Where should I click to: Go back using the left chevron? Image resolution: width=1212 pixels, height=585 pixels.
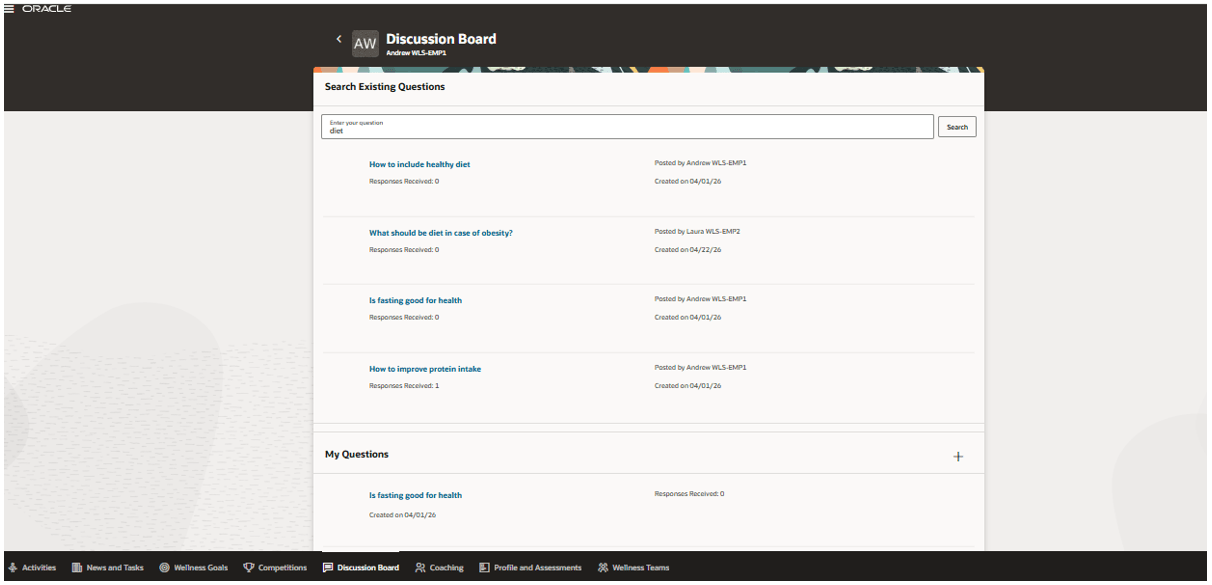338,39
